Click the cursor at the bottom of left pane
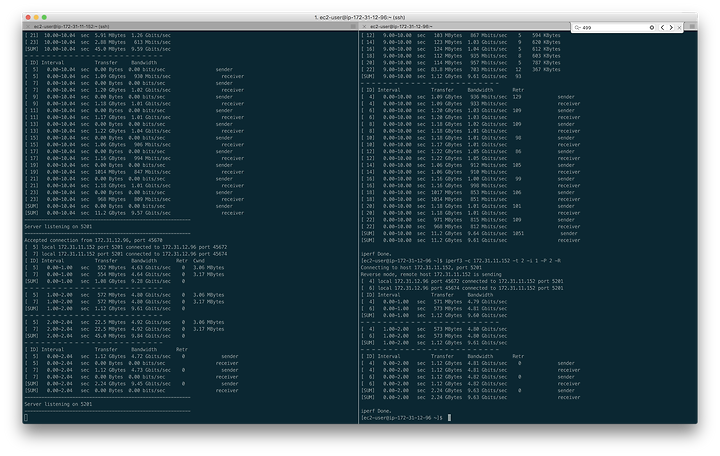 coord(26,418)
